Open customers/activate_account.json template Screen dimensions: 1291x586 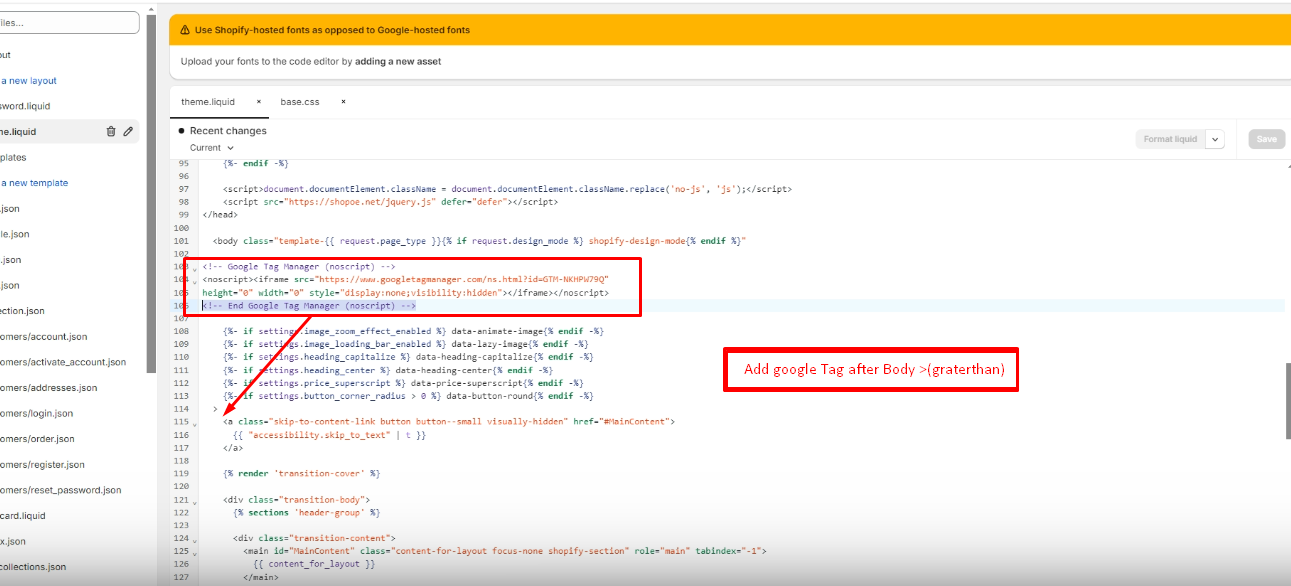pyautogui.click(x=63, y=362)
